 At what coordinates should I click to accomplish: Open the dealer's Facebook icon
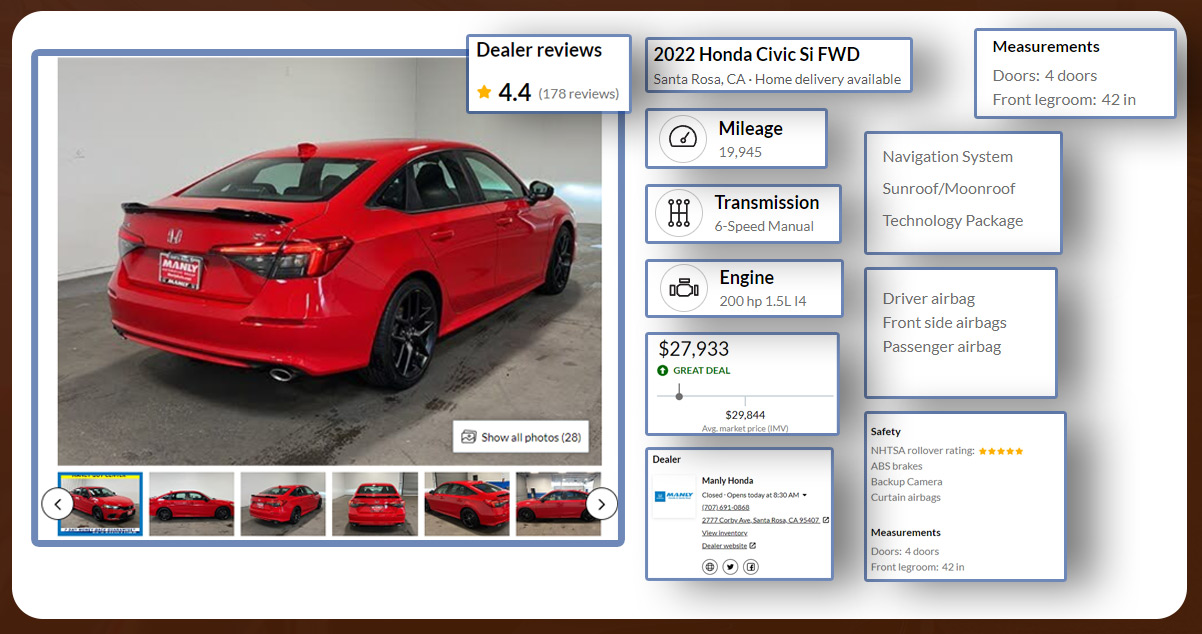751,567
